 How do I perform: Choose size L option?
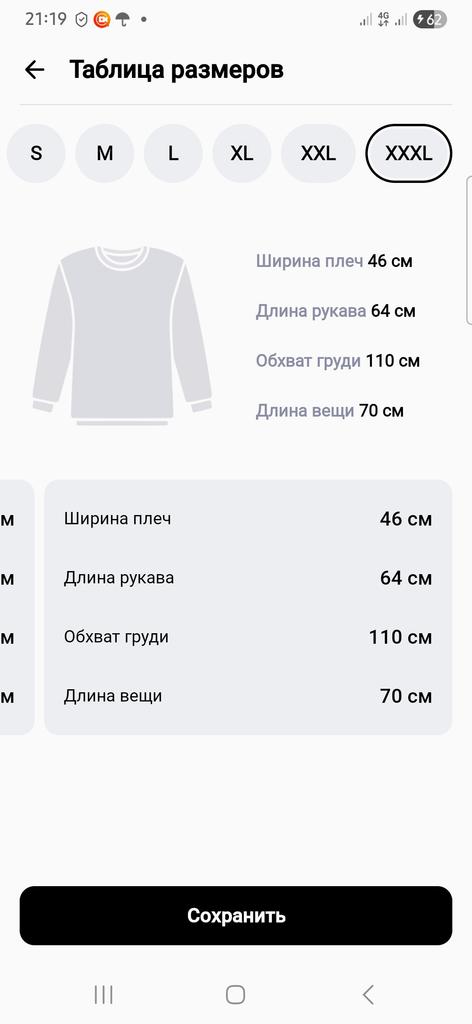[x=173, y=153]
